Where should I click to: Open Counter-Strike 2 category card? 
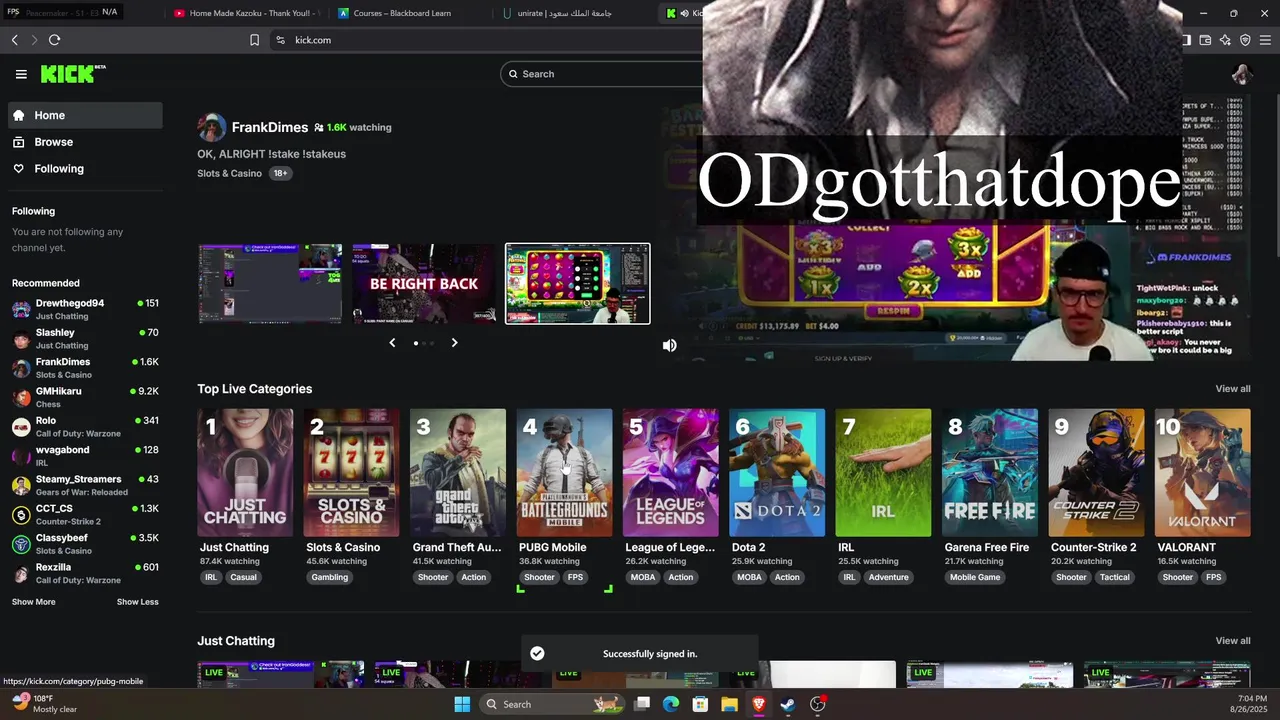(x=1096, y=473)
